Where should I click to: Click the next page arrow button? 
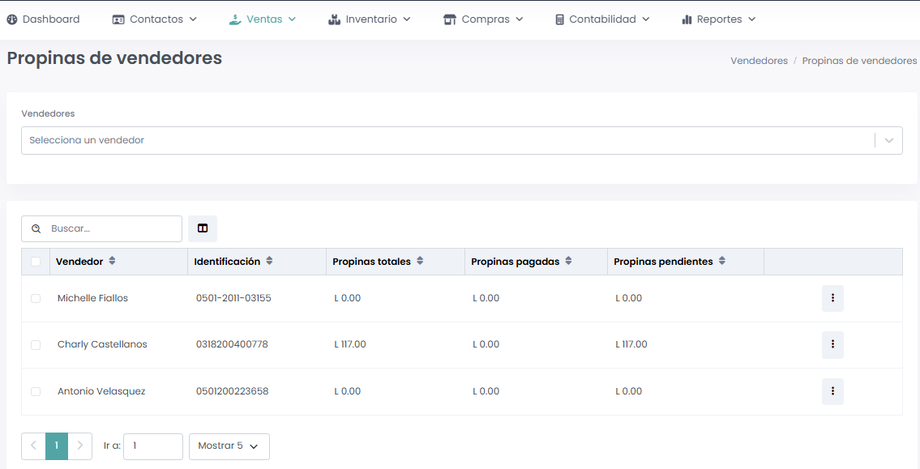pos(81,446)
